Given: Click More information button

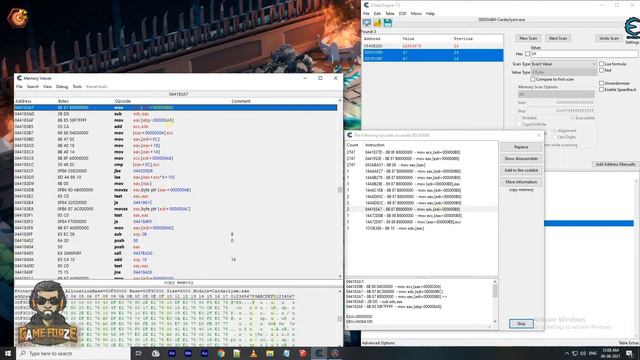Looking at the screenshot, I should pyautogui.click(x=521, y=182).
